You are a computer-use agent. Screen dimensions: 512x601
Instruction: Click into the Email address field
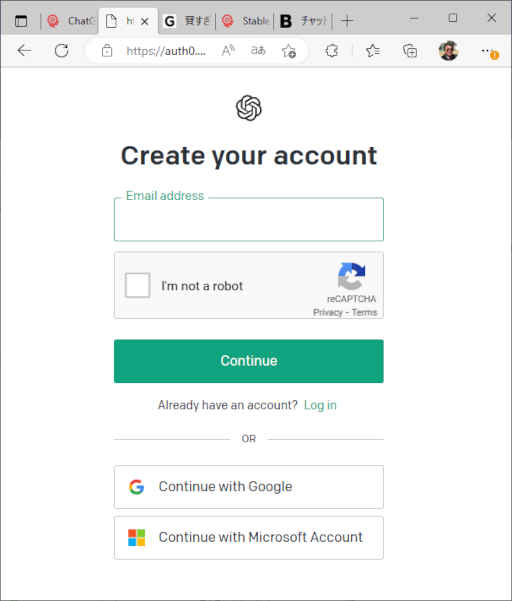[249, 219]
